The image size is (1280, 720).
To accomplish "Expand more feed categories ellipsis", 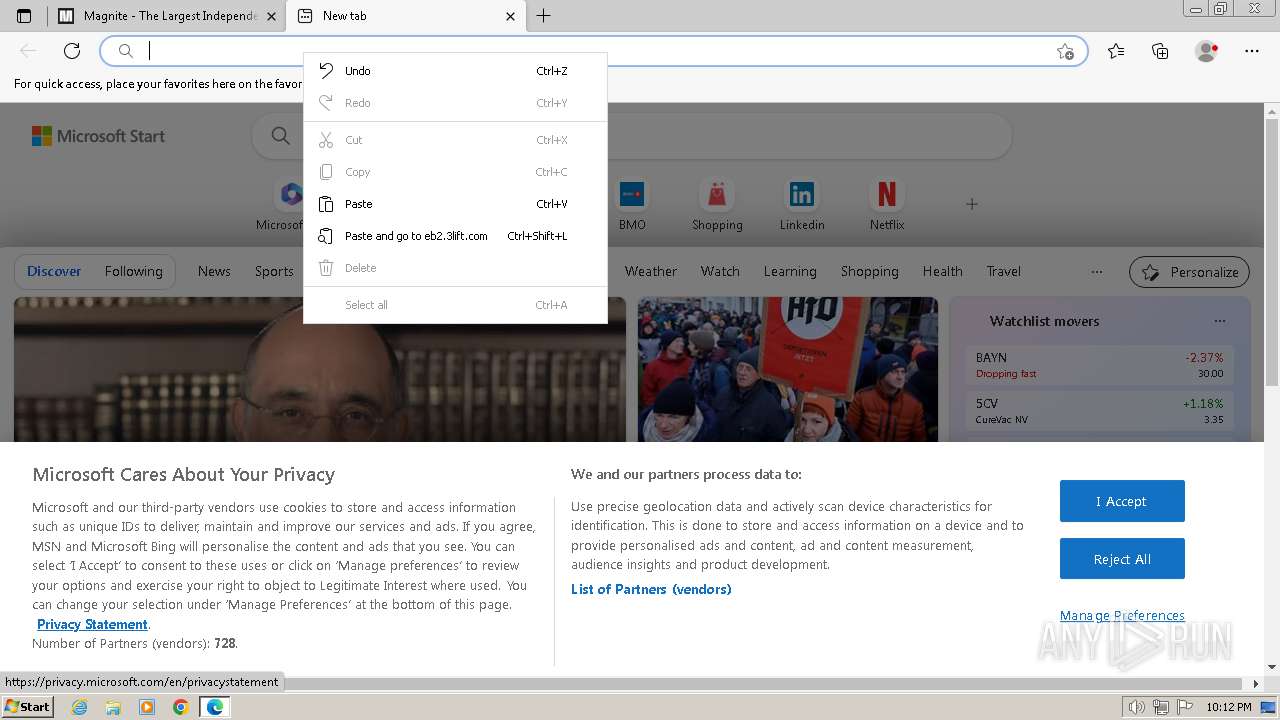I will [x=1096, y=271].
